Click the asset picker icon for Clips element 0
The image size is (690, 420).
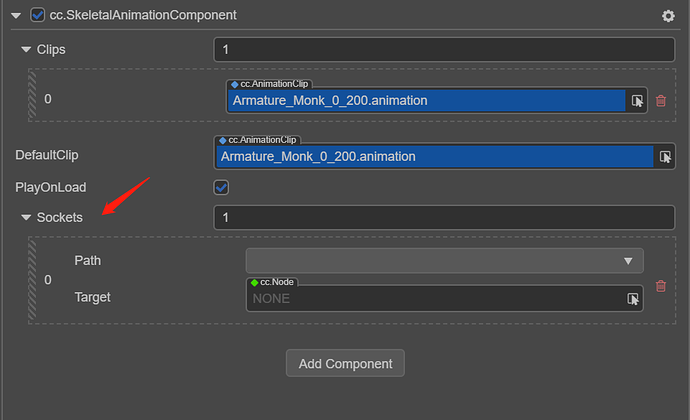636,100
